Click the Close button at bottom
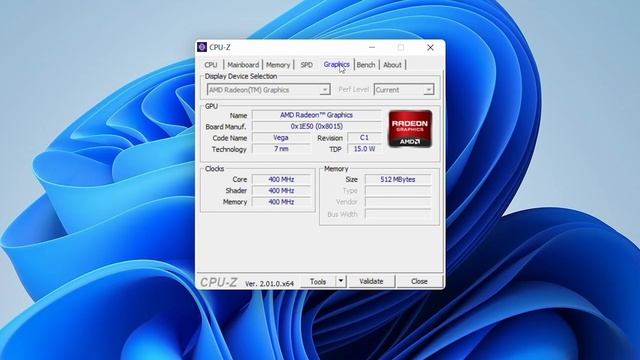The image size is (640, 360). click(419, 282)
